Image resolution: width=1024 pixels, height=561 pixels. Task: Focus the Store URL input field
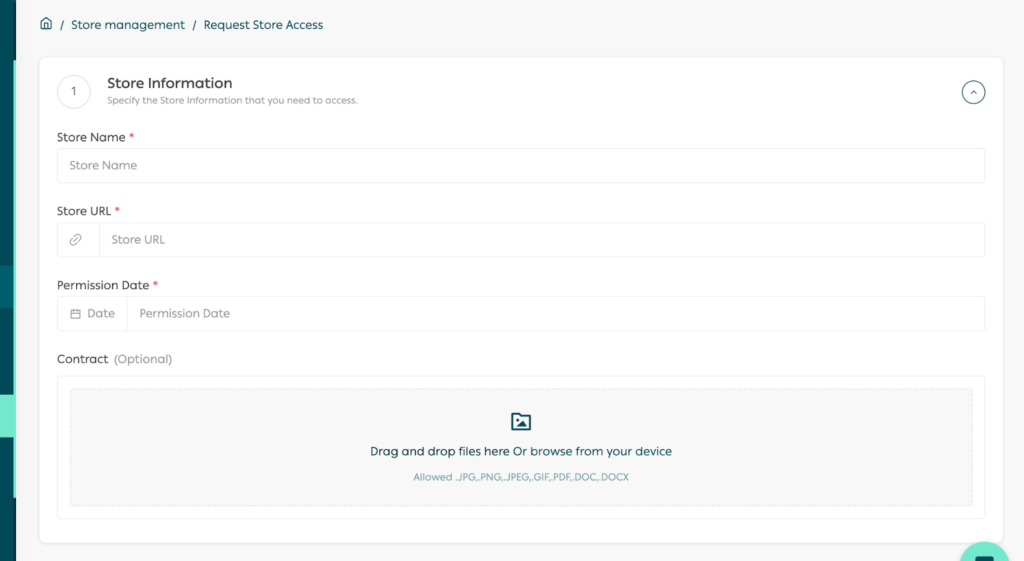(541, 240)
